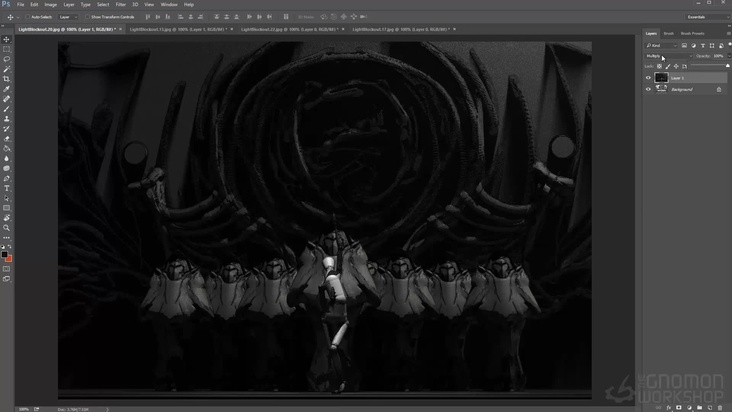Select the Path Selection tool

pos(7,198)
